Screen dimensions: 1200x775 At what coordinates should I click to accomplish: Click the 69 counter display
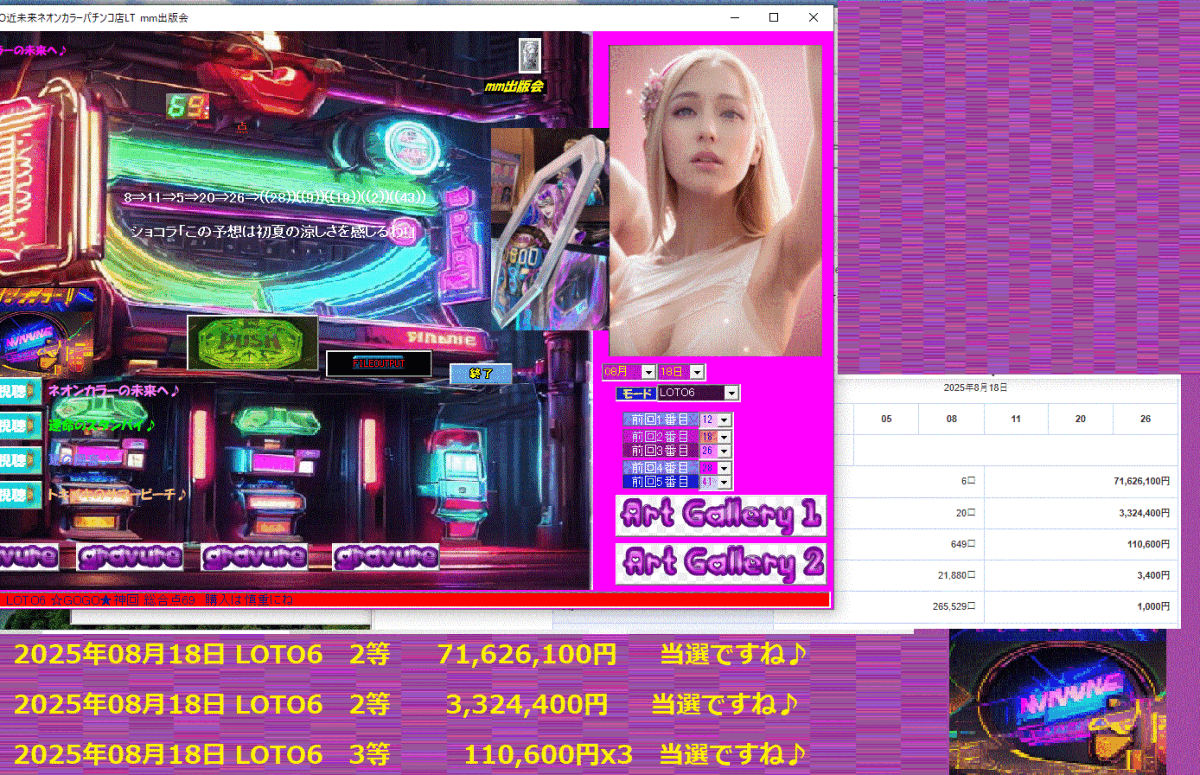pyautogui.click(x=188, y=107)
